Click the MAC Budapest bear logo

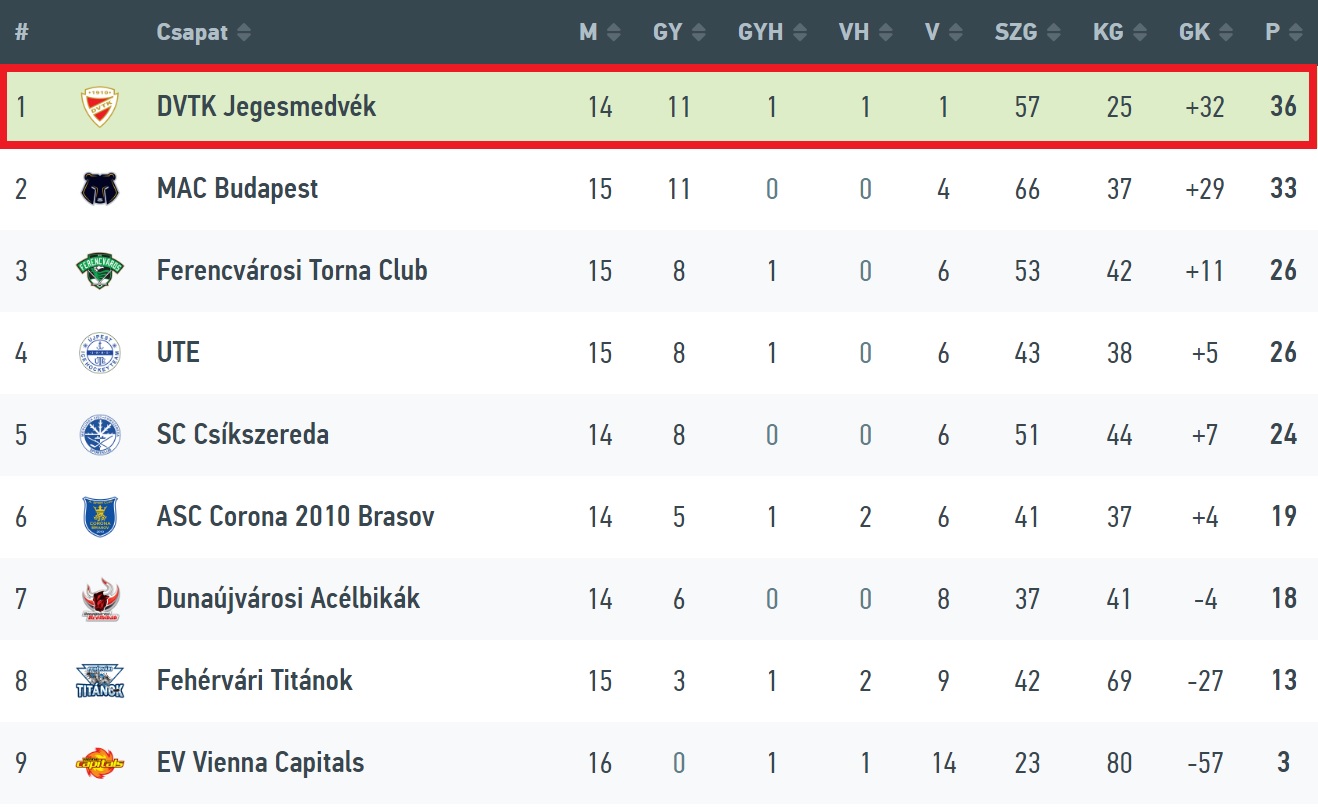[99, 189]
